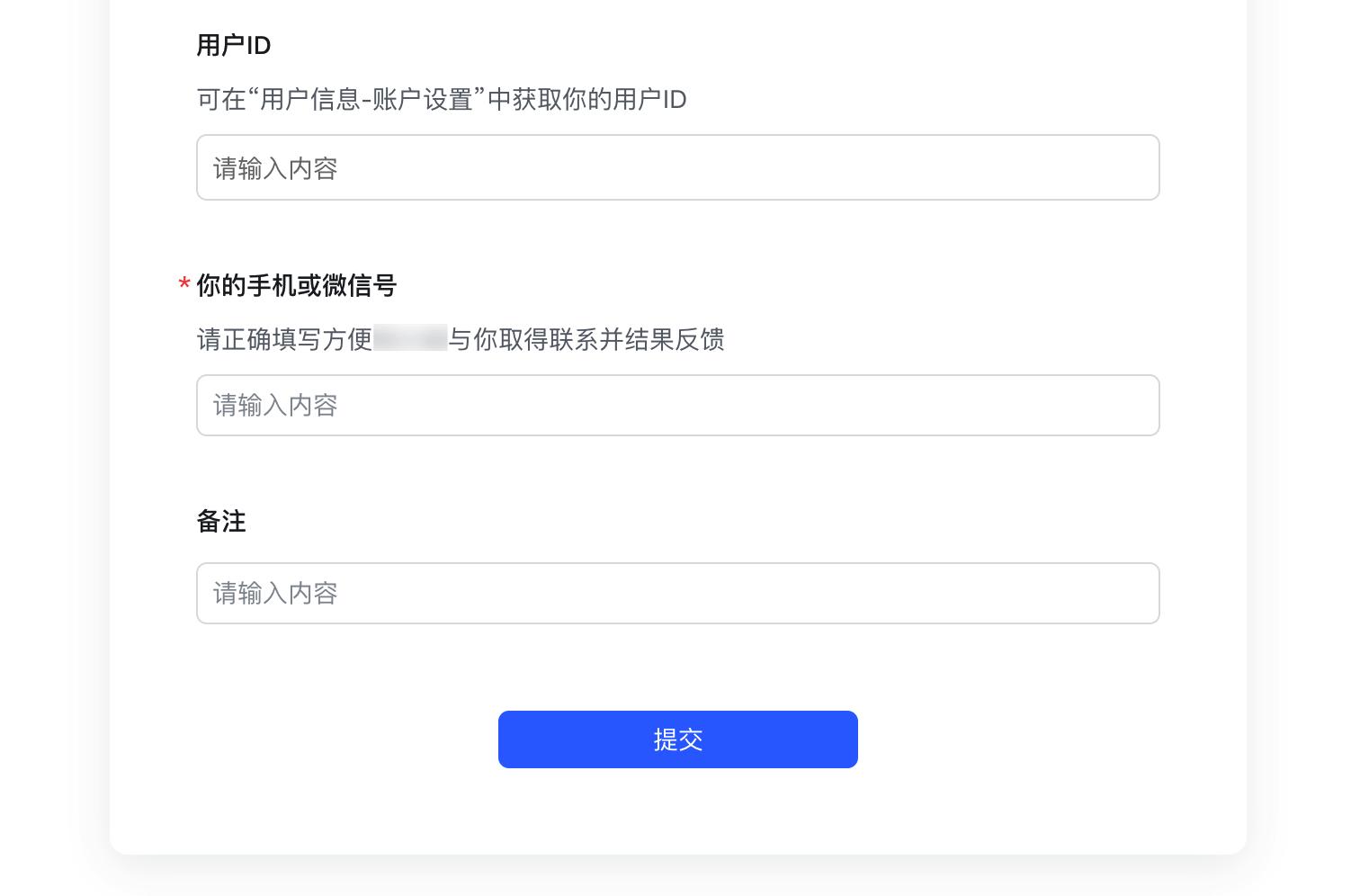1360x896 pixels.
Task: Click the 用户ID input field
Action: (677, 167)
